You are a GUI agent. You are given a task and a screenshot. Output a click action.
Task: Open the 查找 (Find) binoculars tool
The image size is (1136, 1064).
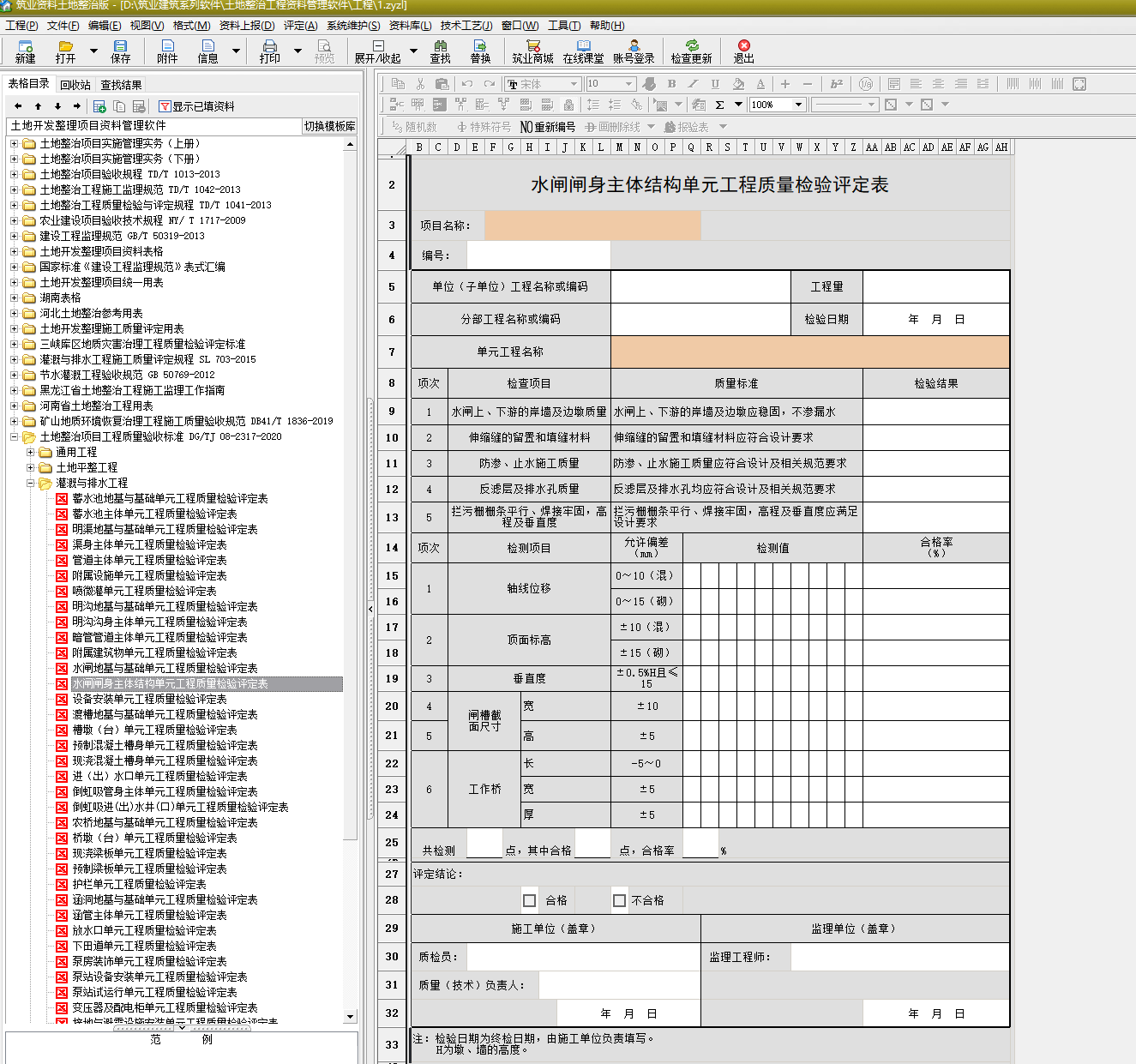[x=441, y=51]
